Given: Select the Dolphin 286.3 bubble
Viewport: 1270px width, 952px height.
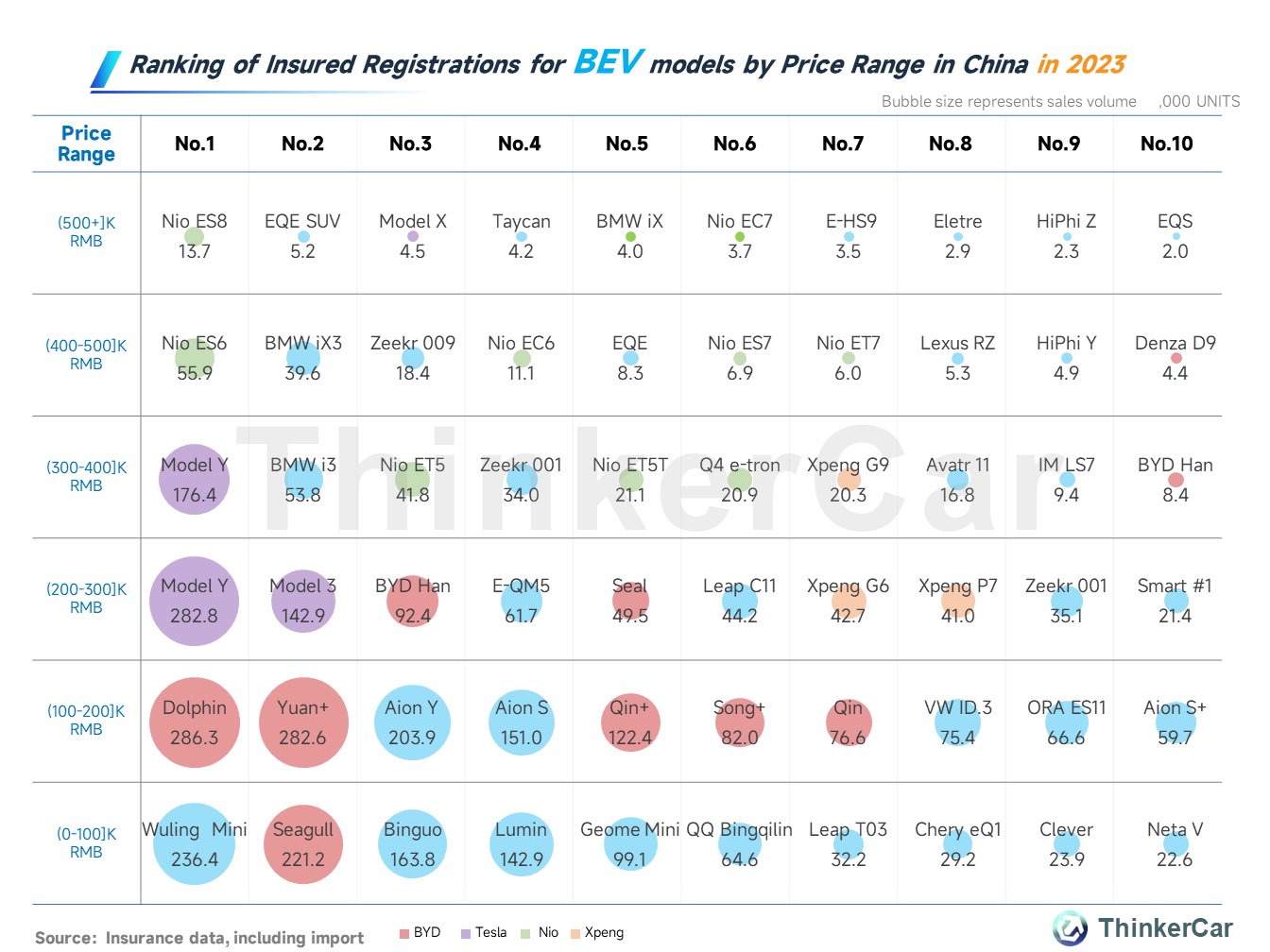Looking at the screenshot, I should 194,722.
